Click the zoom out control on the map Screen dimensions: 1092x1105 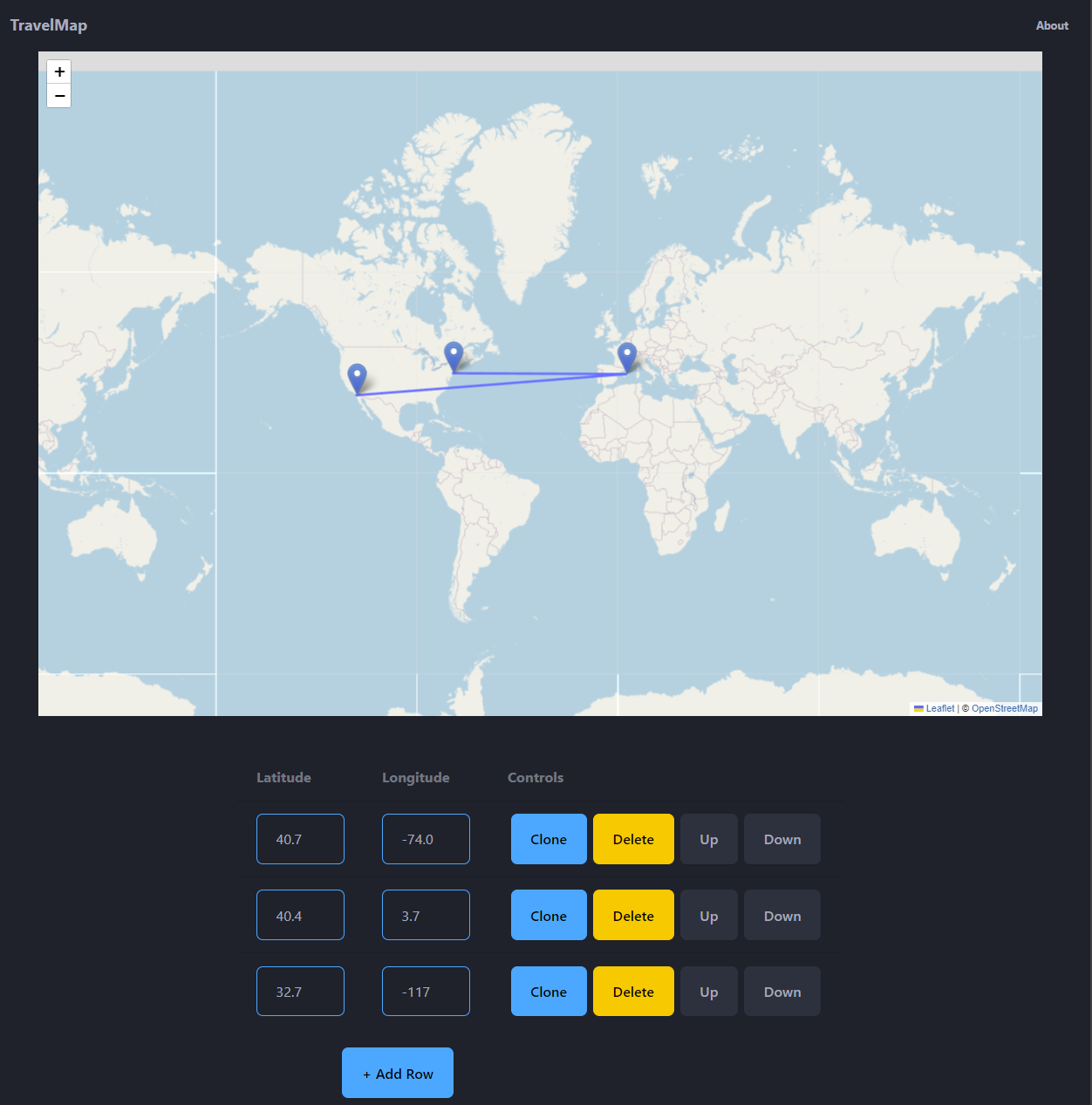pos(58,96)
